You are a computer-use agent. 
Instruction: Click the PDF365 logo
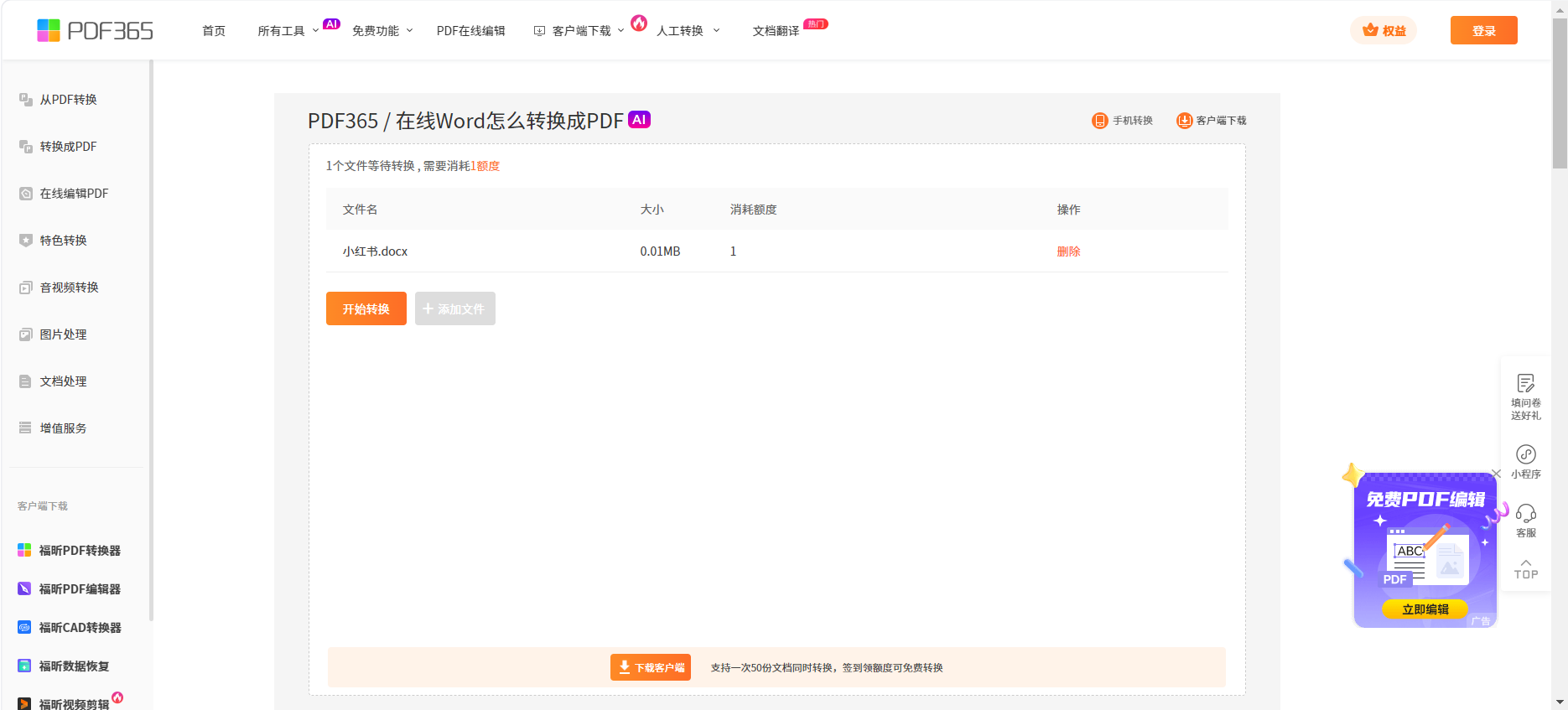95,31
